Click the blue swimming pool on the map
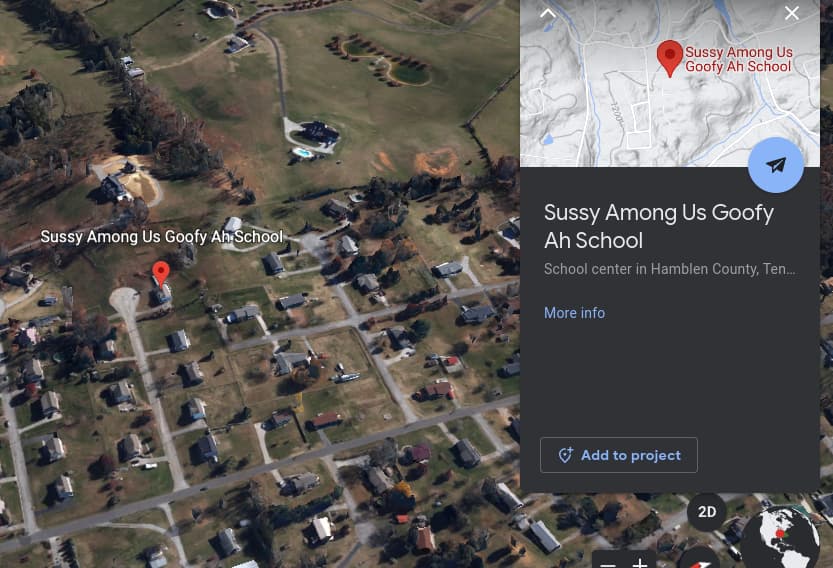Viewport: 833px width, 568px height. [x=303, y=154]
